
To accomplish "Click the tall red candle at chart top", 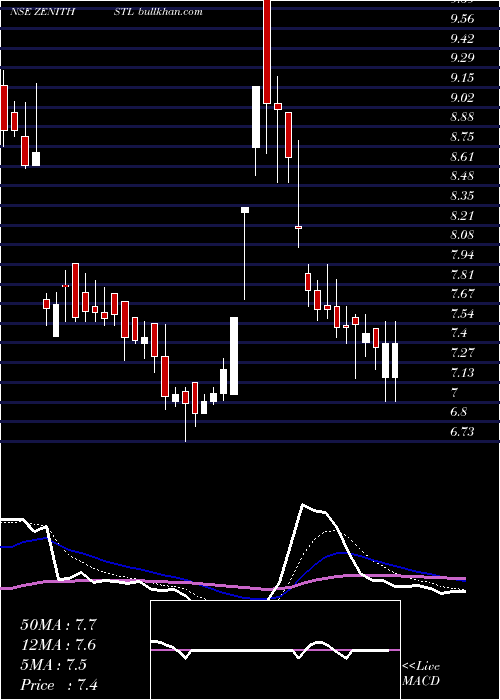I will pyautogui.click(x=267, y=52).
